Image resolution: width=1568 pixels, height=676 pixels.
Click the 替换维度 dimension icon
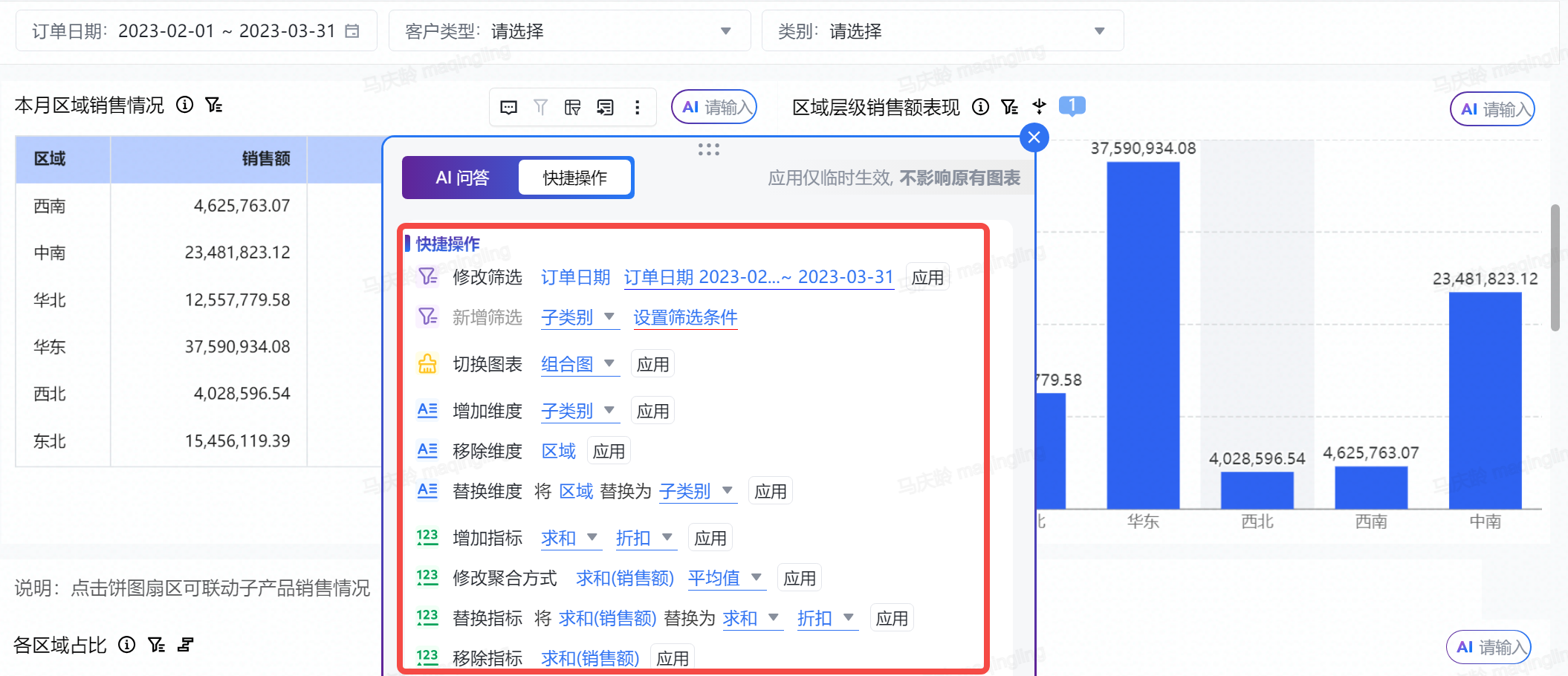pos(427,490)
